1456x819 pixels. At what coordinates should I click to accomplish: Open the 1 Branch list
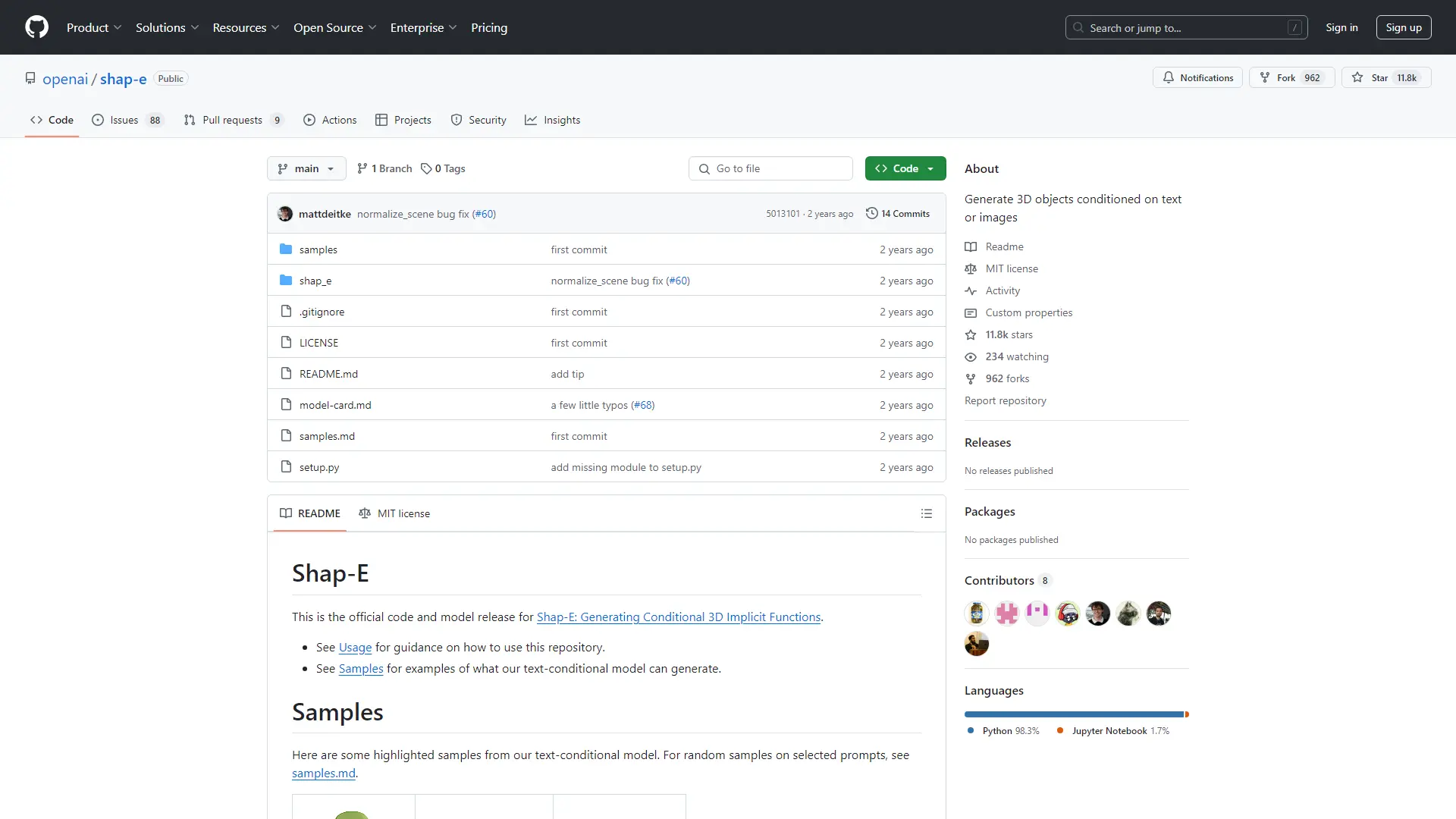point(384,168)
